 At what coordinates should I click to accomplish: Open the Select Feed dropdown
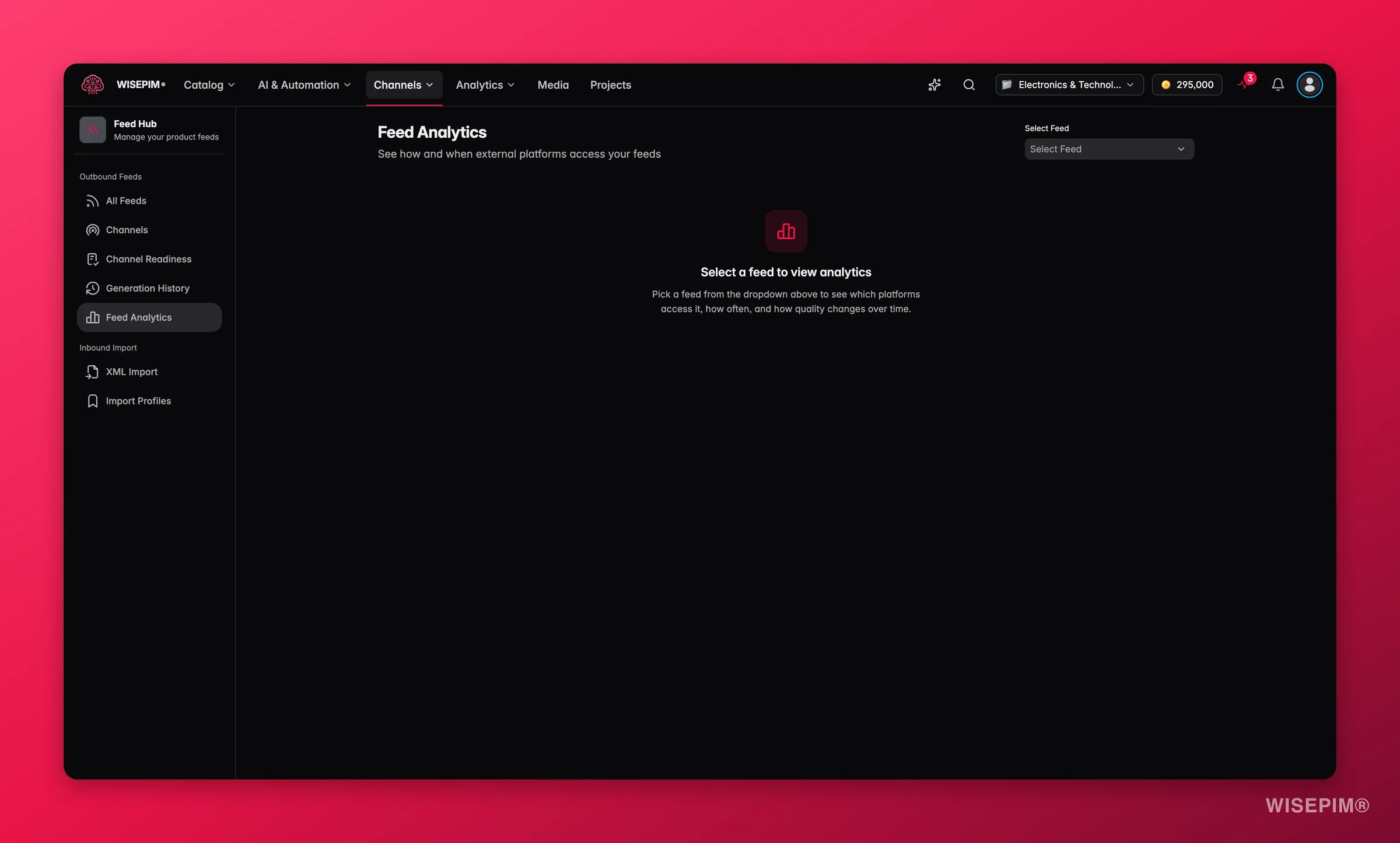(x=1109, y=149)
